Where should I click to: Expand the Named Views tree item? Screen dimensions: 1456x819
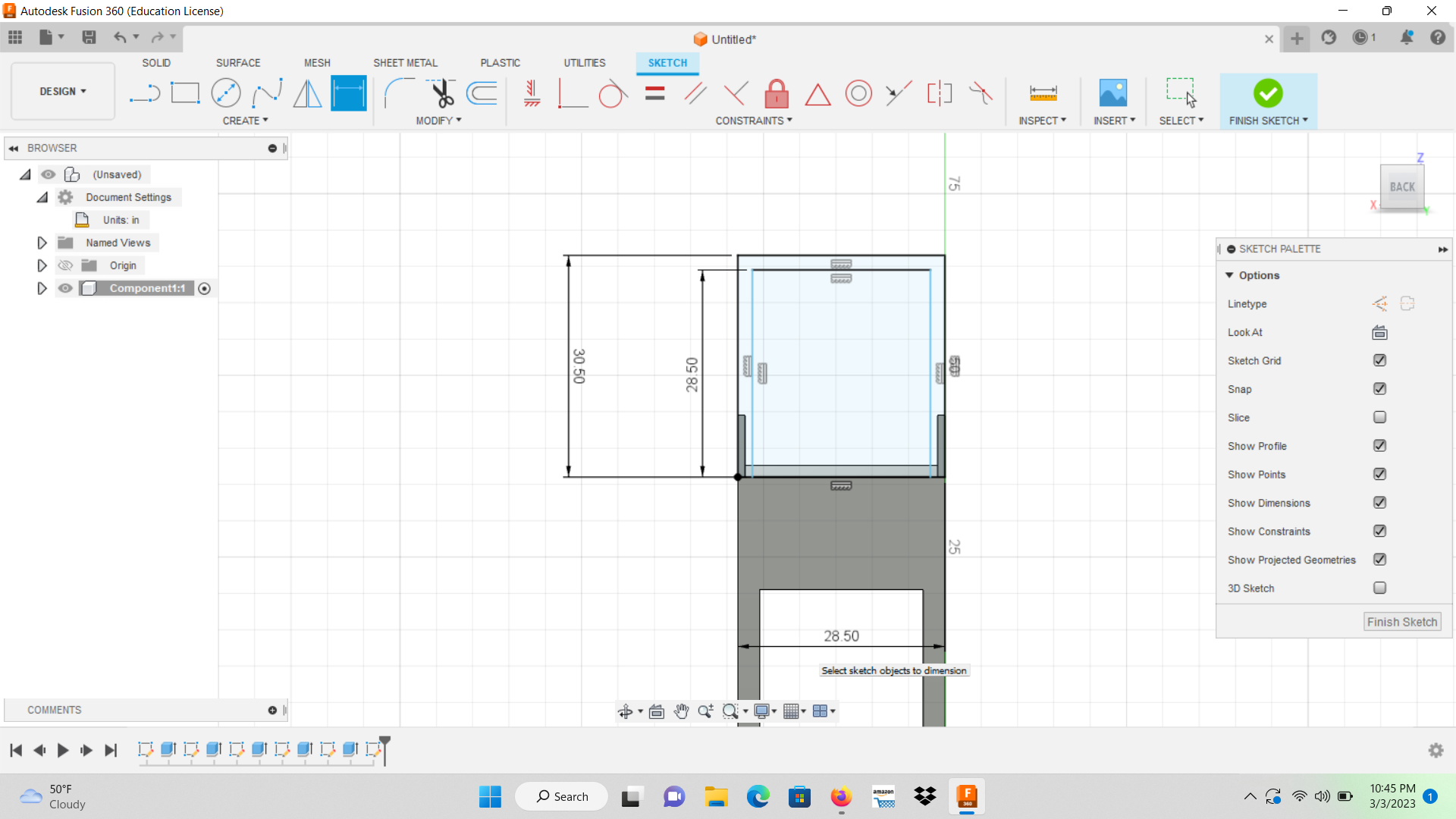[x=42, y=243]
